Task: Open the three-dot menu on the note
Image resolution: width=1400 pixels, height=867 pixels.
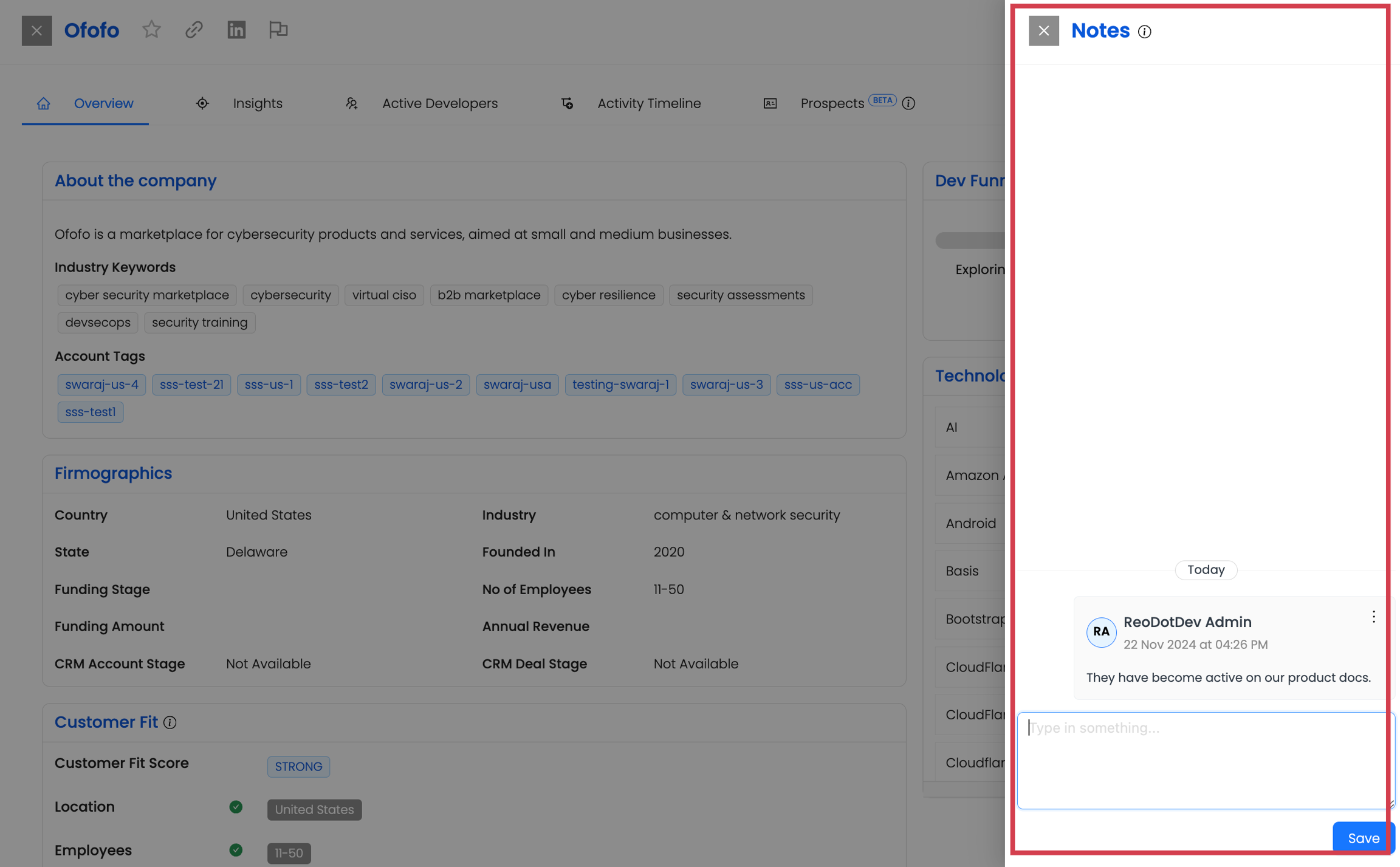Action: point(1373,617)
